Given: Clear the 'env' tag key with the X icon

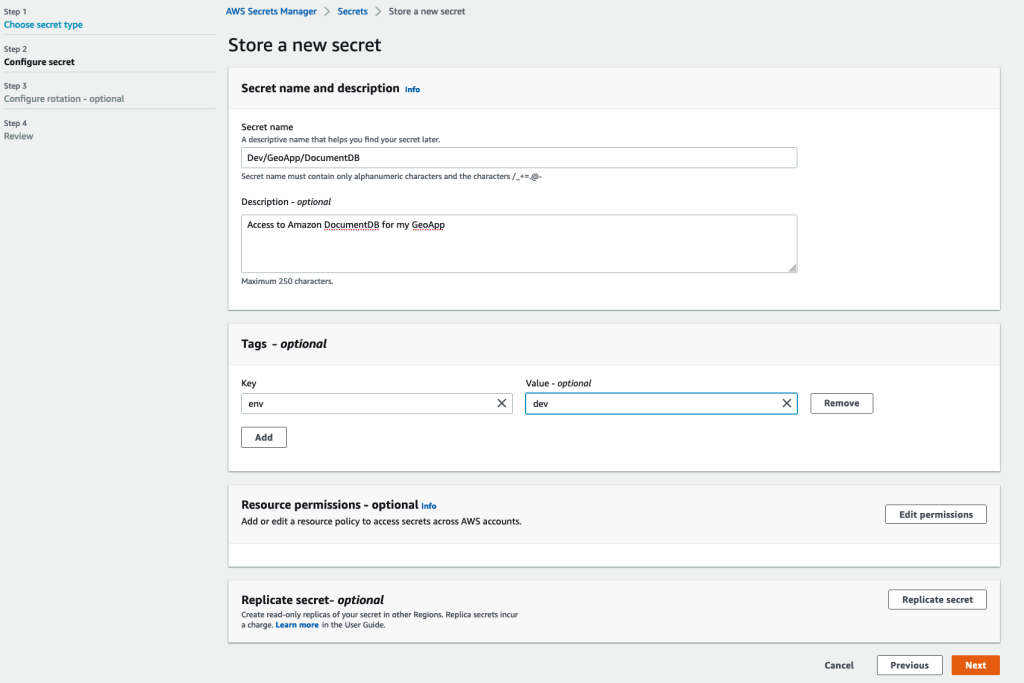Looking at the screenshot, I should pos(502,403).
